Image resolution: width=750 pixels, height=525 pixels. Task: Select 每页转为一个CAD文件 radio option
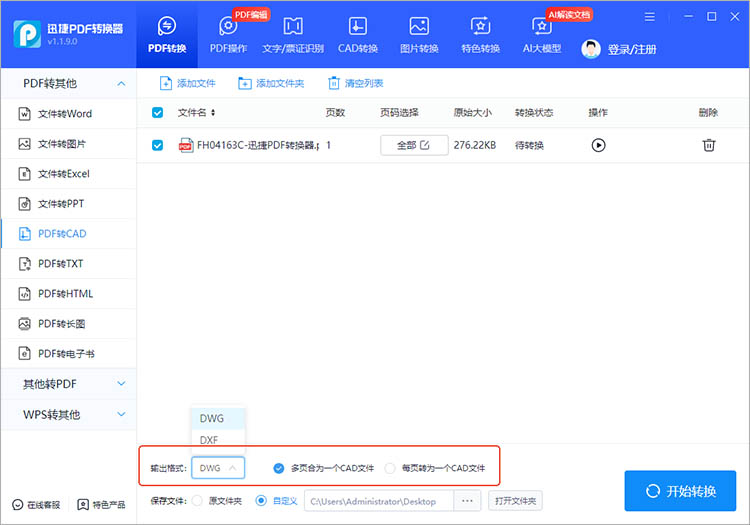[x=390, y=468]
